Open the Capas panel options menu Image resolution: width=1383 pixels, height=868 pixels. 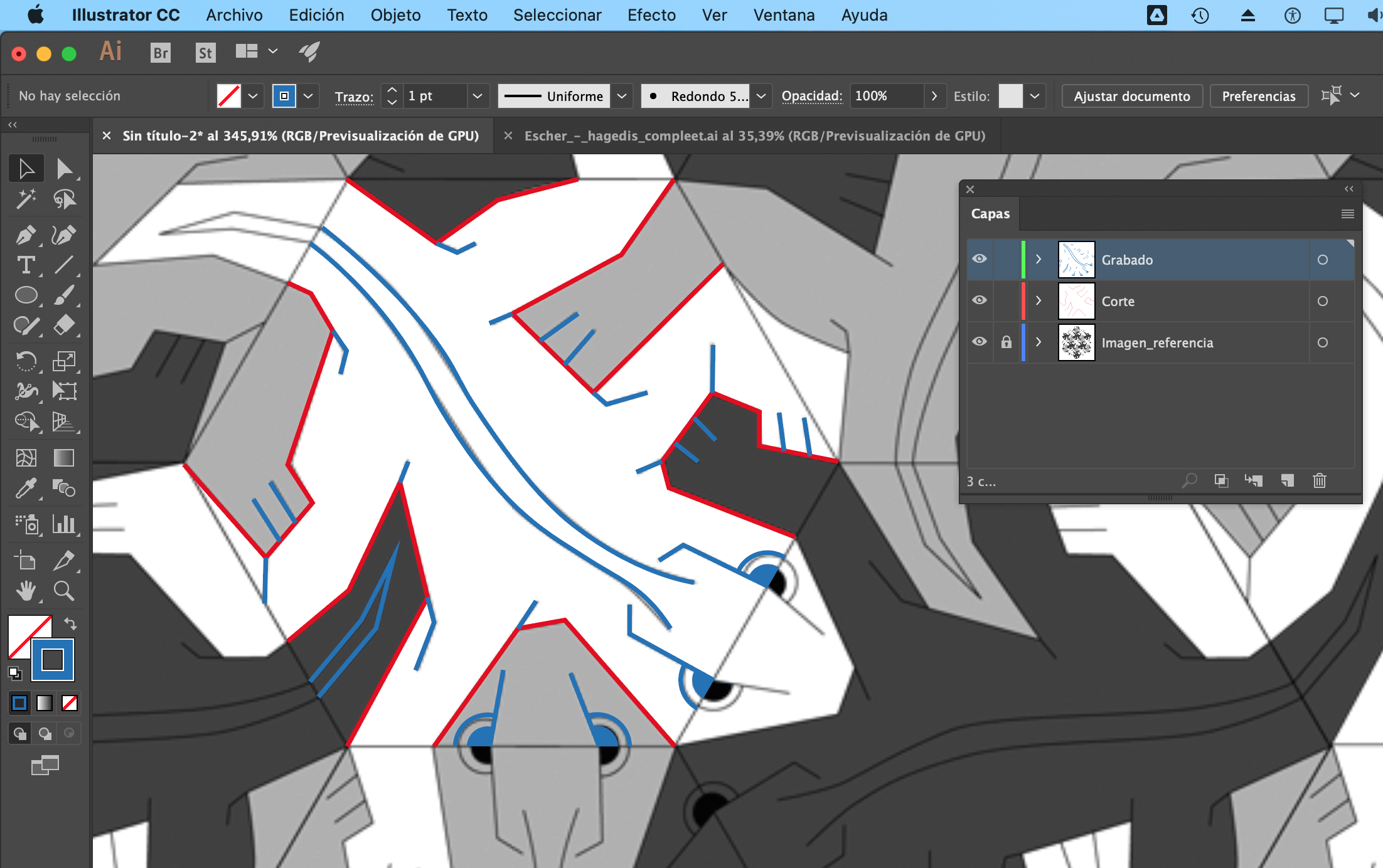[x=1347, y=214]
